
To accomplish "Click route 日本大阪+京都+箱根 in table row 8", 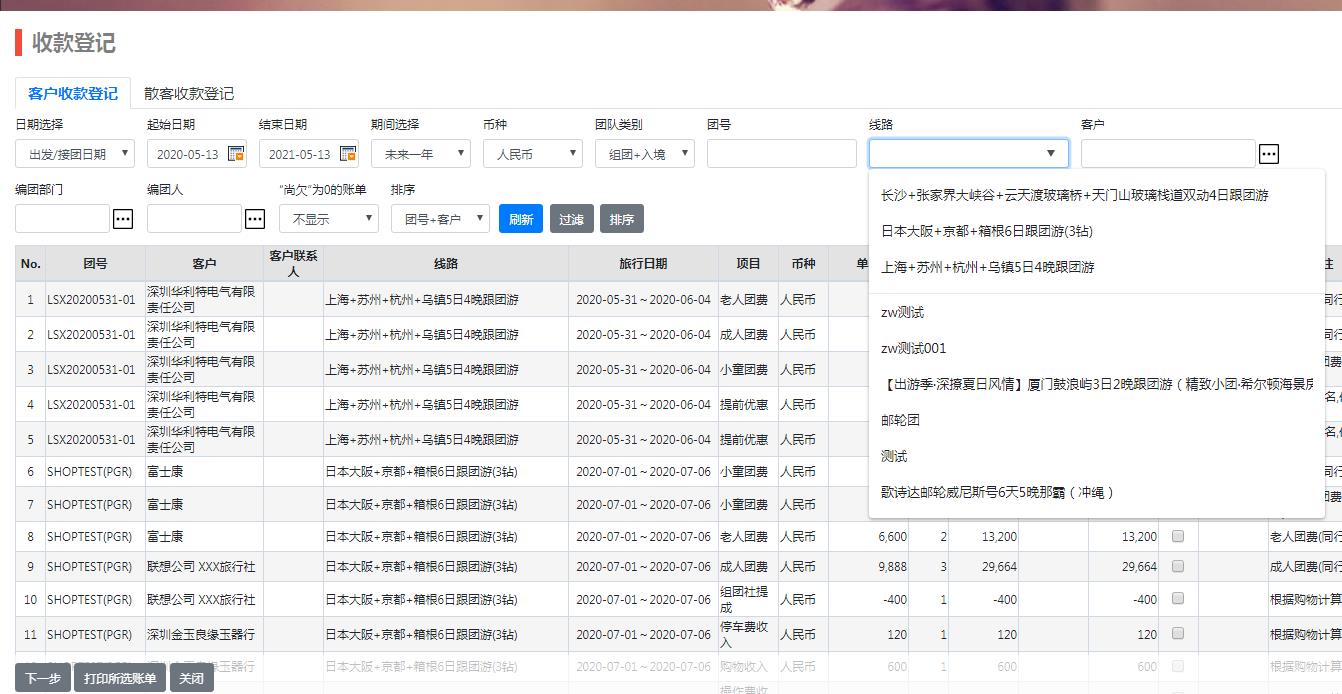I will click(421, 537).
